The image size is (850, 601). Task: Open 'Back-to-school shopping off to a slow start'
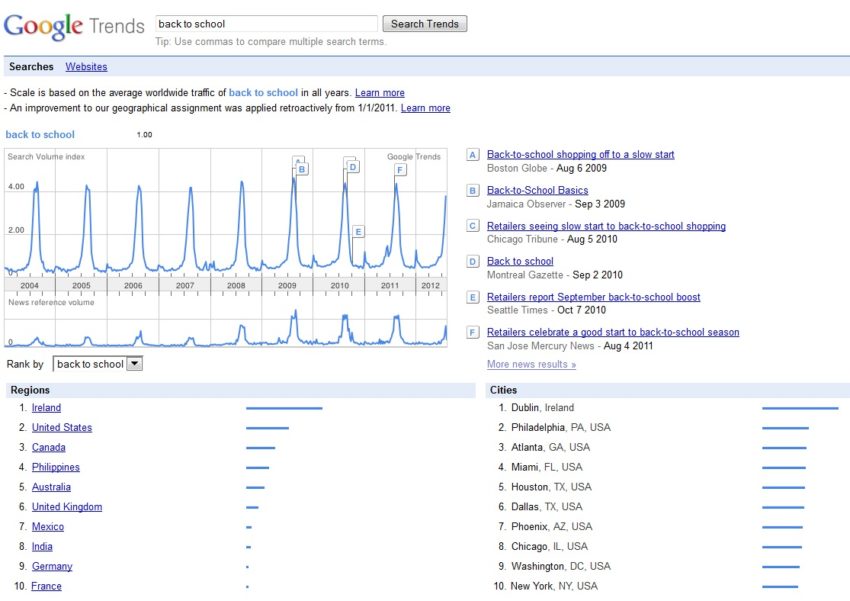coord(581,154)
